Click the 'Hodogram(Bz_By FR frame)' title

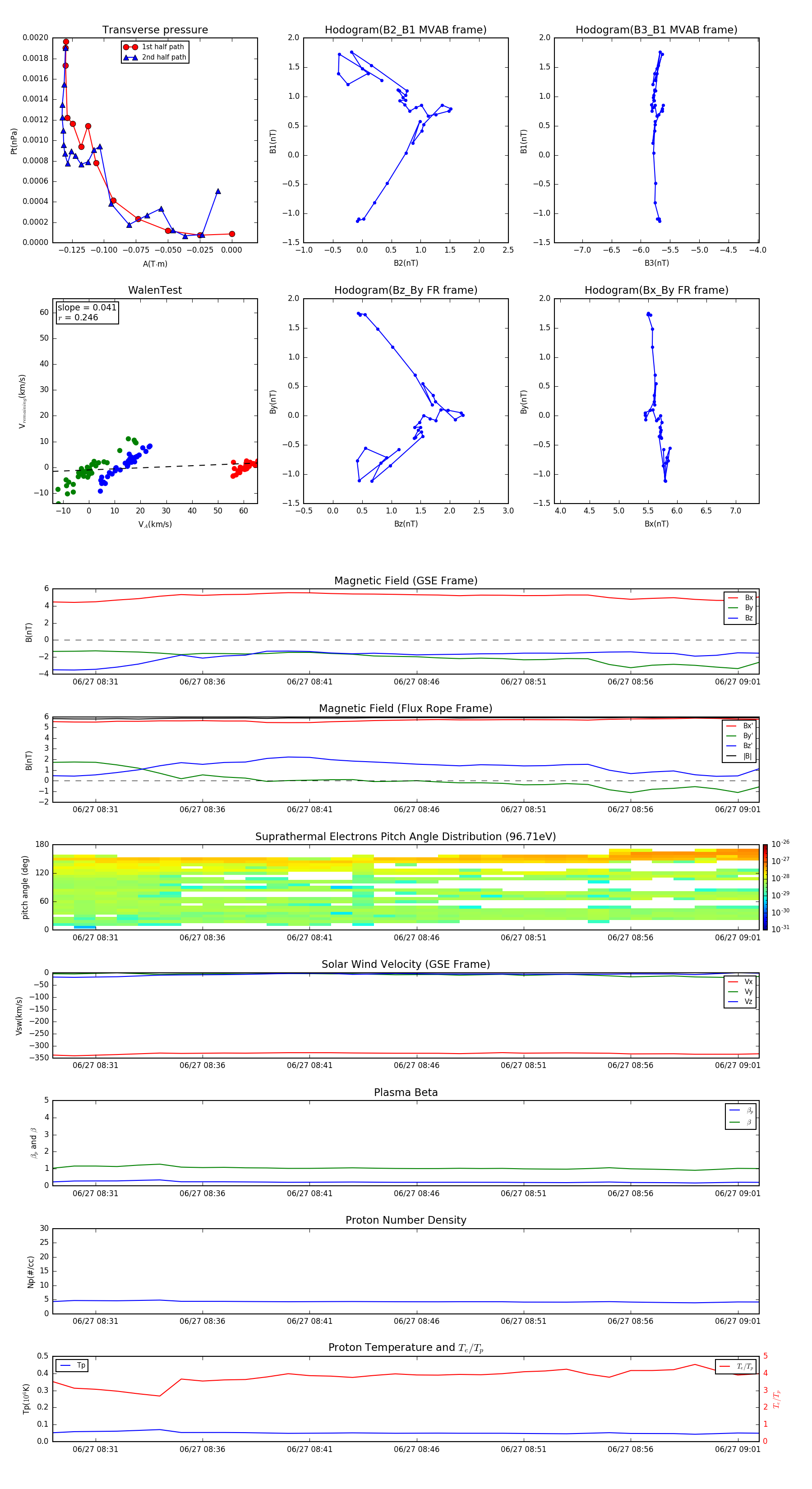click(x=406, y=290)
